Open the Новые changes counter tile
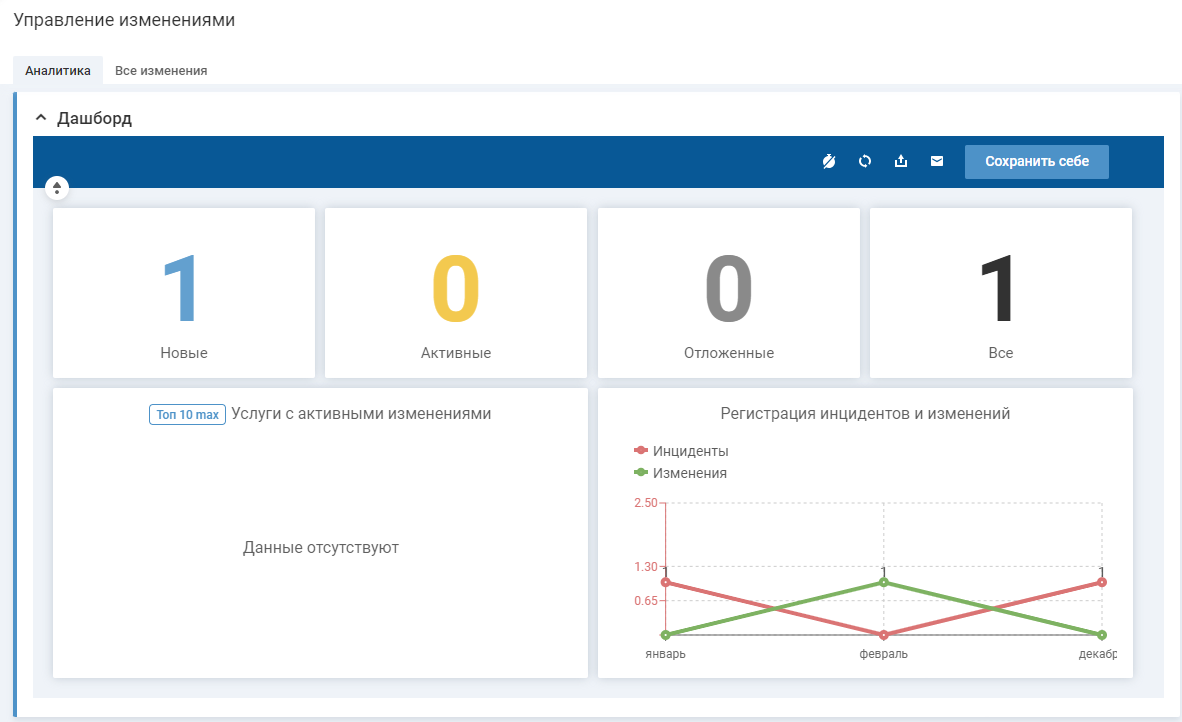The height and width of the screenshot is (722, 1182). [184, 293]
